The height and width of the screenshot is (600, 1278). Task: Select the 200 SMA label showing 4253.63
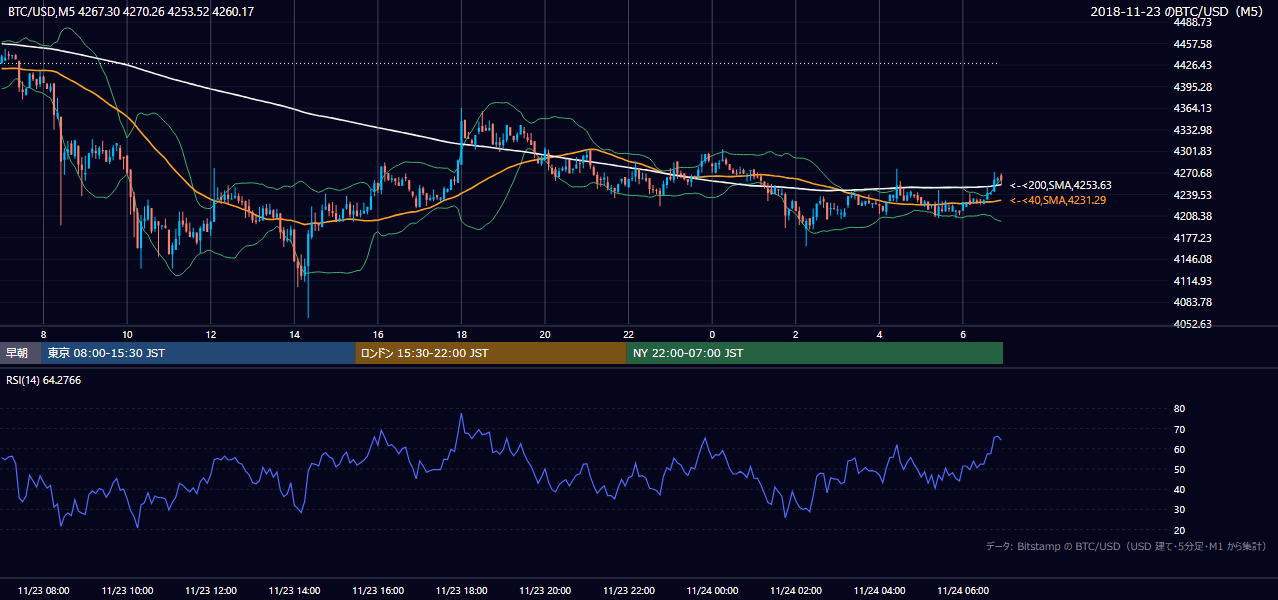1060,185
